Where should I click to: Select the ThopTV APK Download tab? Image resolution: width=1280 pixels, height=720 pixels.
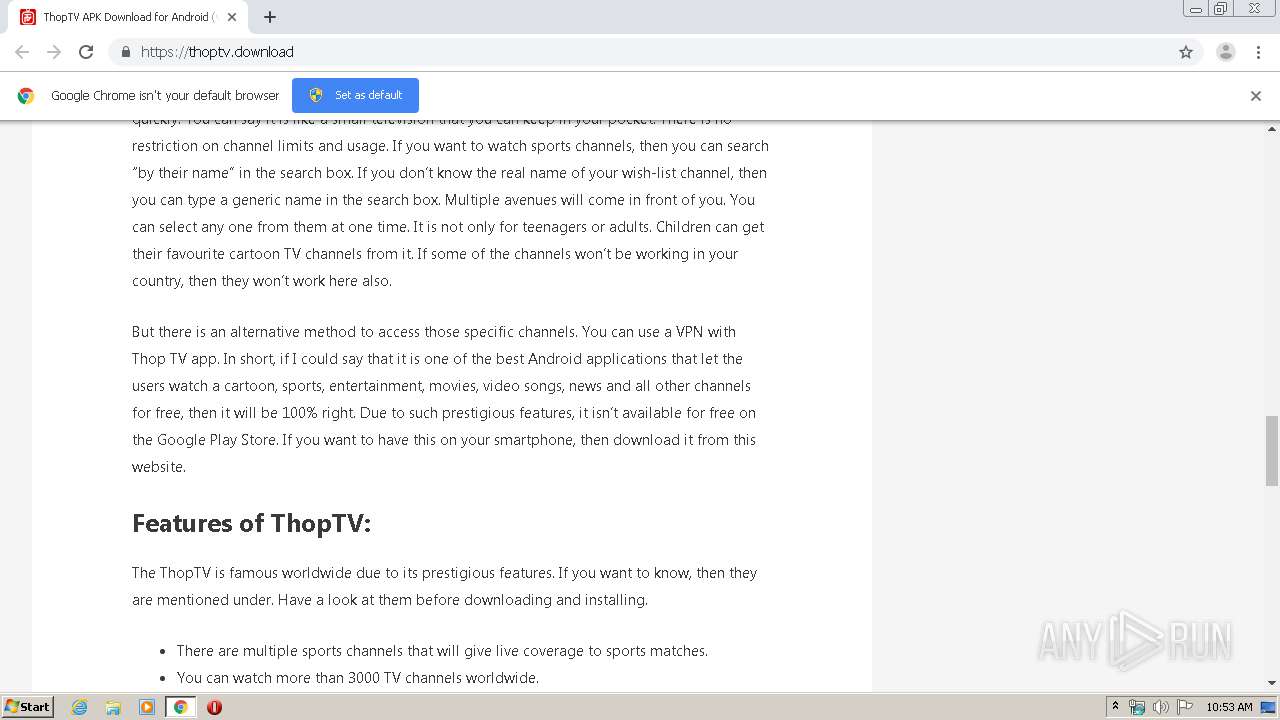pos(128,17)
